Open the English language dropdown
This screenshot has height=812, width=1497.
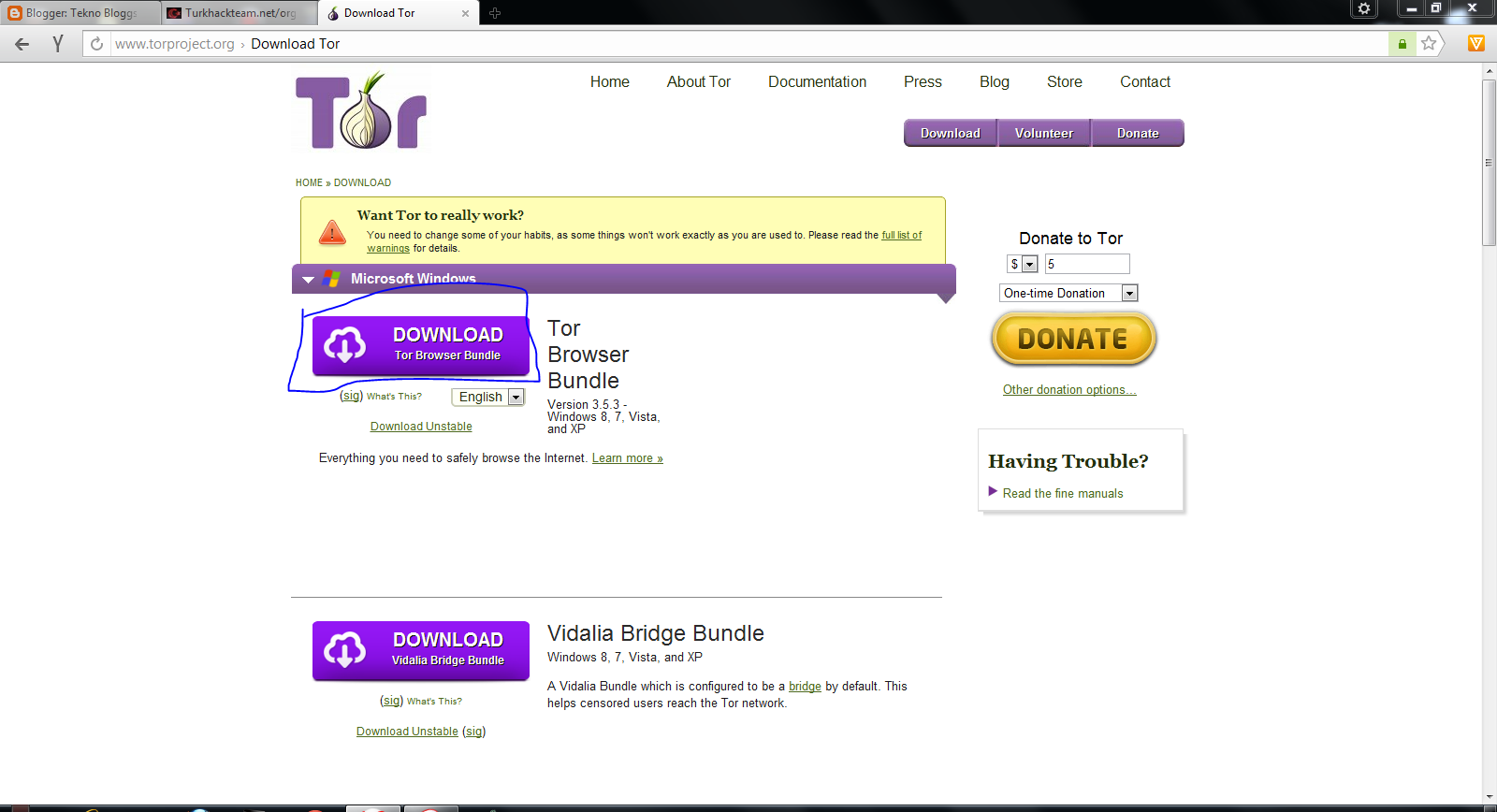(488, 397)
